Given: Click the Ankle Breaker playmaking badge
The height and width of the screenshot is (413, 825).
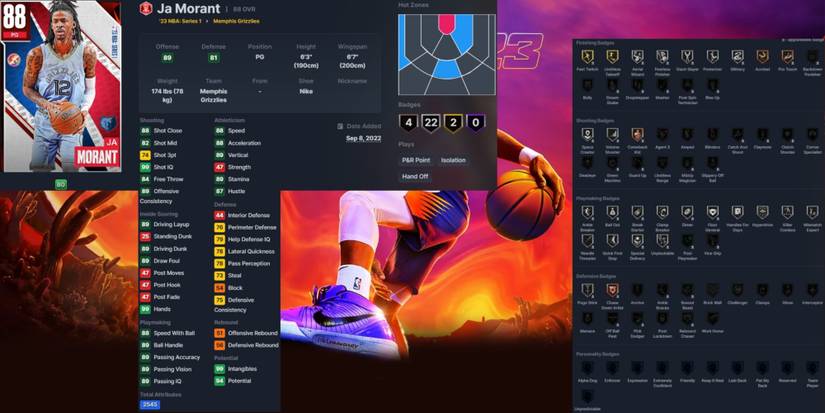Looking at the screenshot, I should (586, 213).
